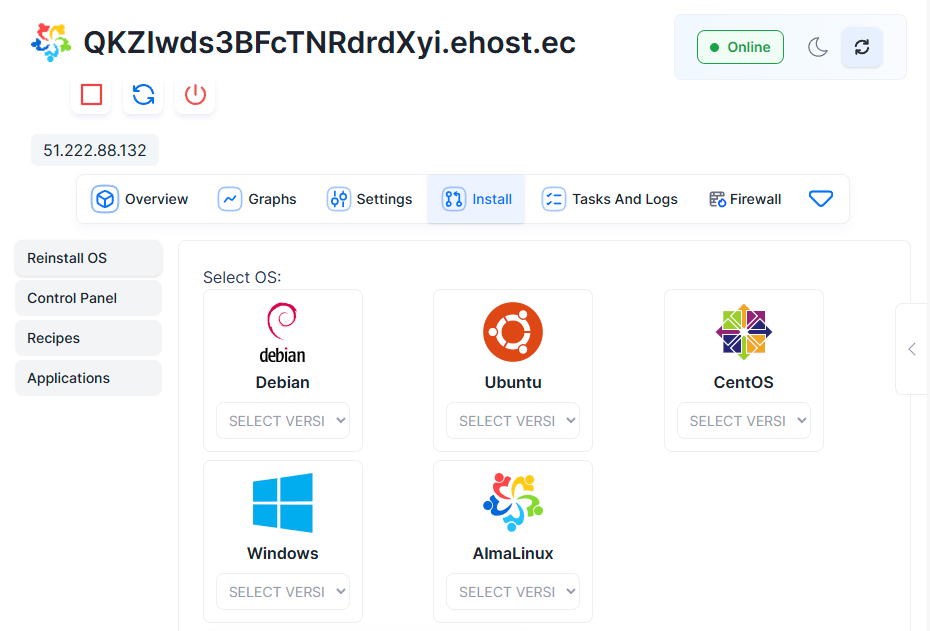Open the Ubuntu version dropdown
930x631 pixels.
coord(513,421)
